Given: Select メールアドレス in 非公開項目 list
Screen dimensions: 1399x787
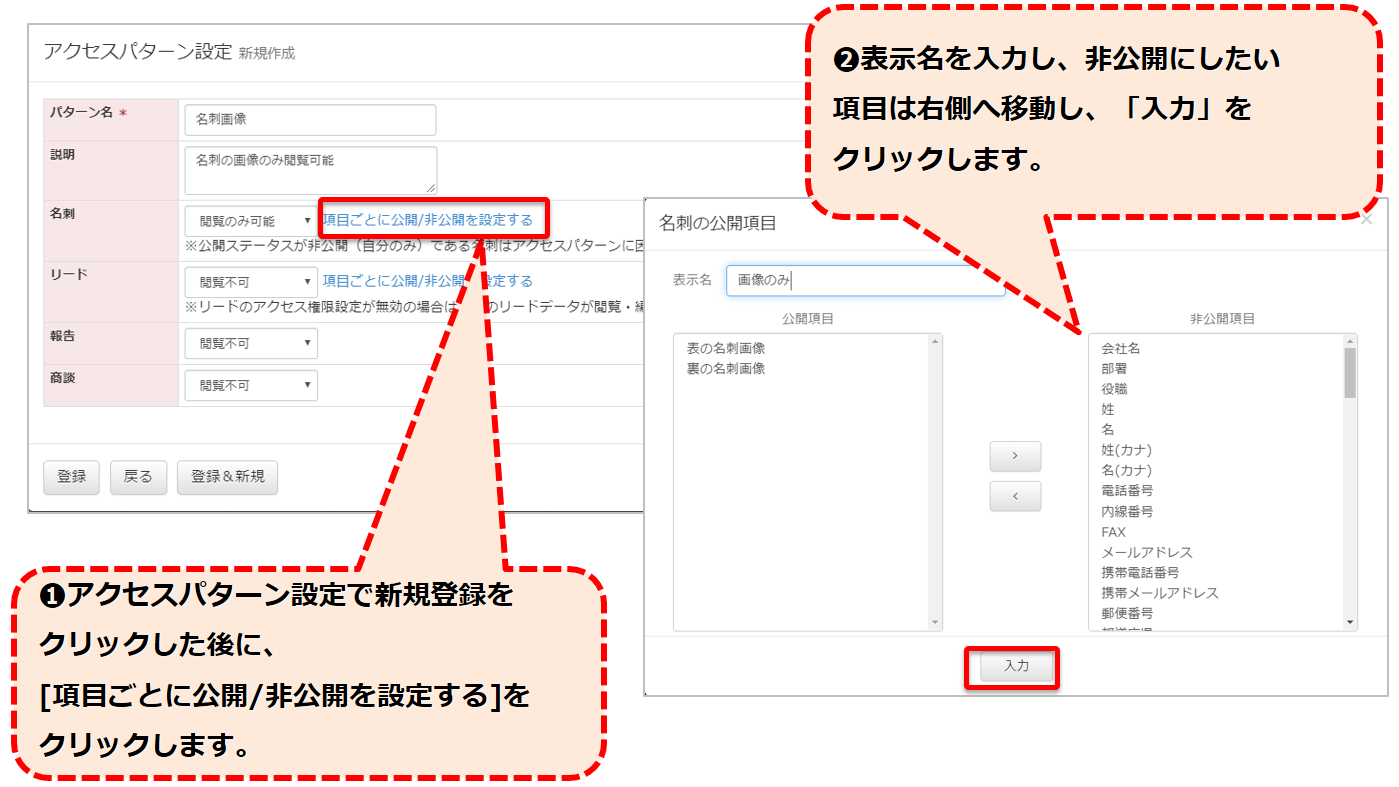Looking at the screenshot, I should pyautogui.click(x=1147, y=552).
